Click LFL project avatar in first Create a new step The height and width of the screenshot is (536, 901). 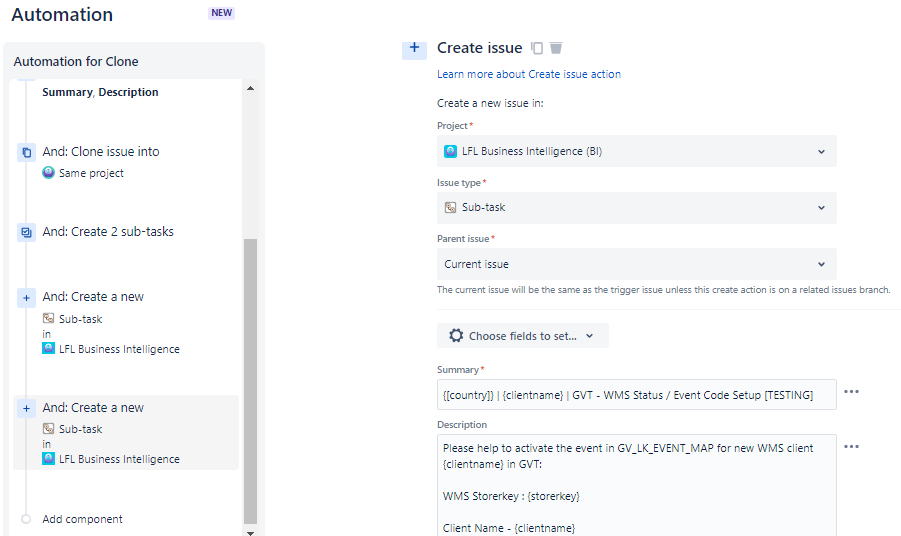tap(48, 348)
